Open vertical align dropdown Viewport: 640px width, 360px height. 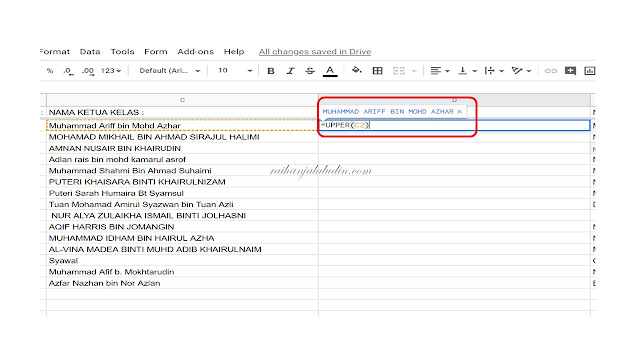coord(467,71)
